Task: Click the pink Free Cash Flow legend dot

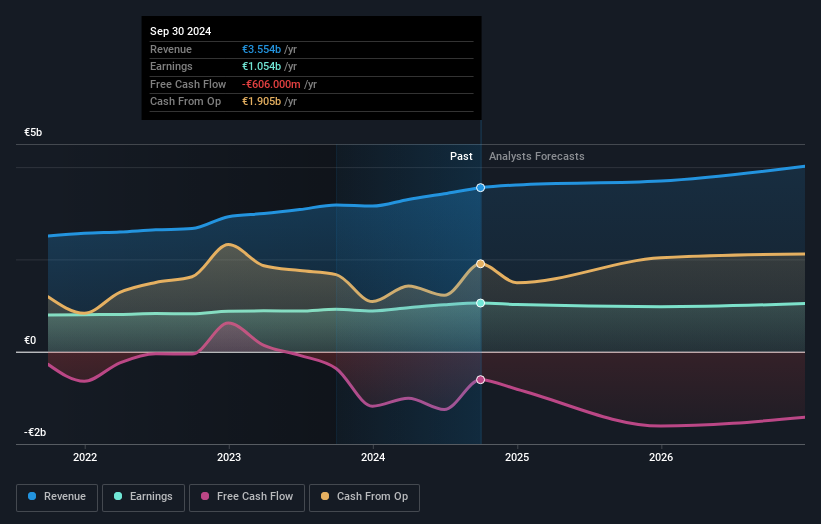Action: [x=205, y=496]
